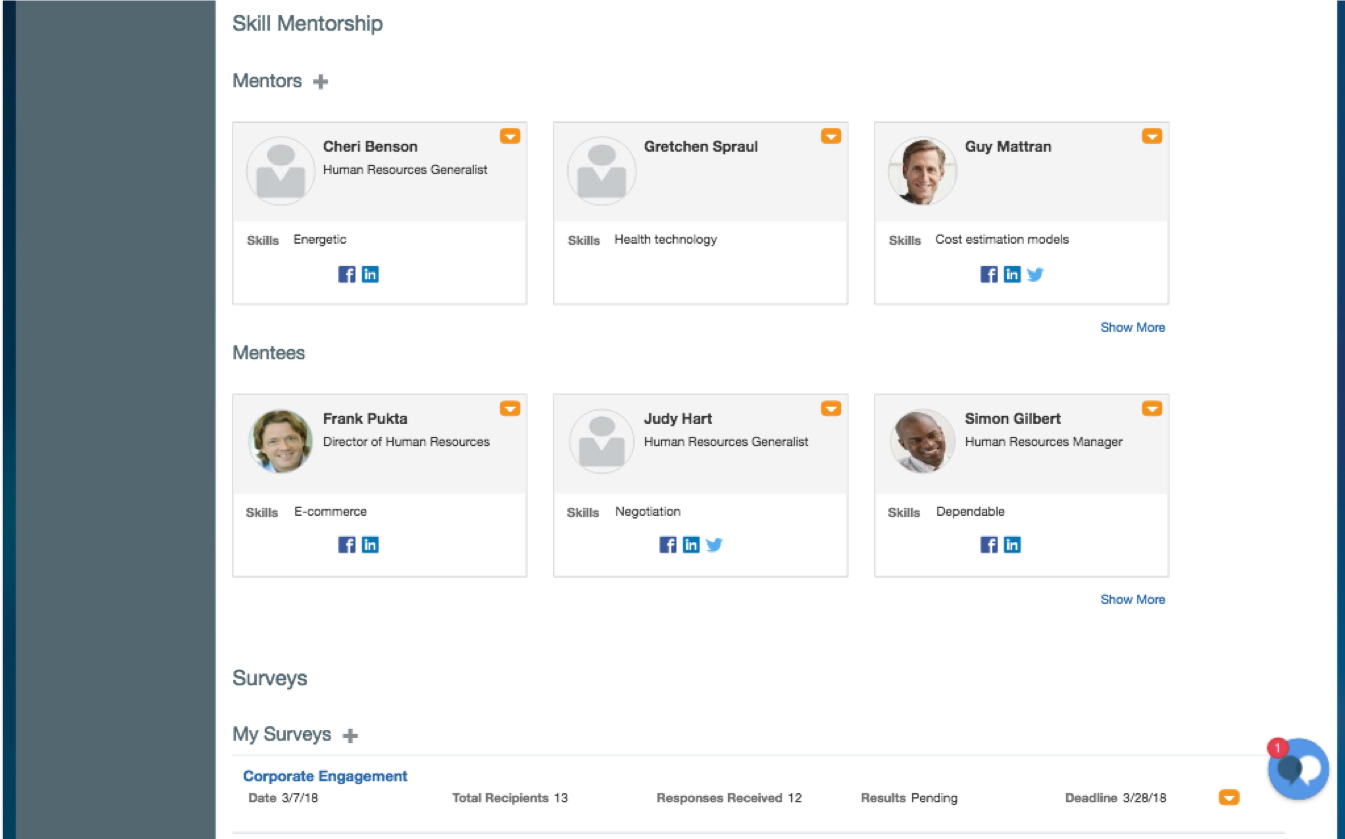Show more mentors
The width and height of the screenshot is (1345, 839).
pos(1132,327)
